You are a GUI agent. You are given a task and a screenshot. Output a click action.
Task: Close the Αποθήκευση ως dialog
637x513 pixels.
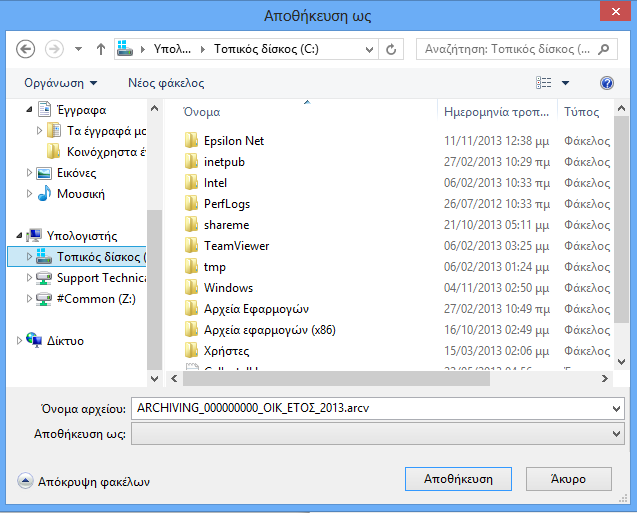[615, 11]
